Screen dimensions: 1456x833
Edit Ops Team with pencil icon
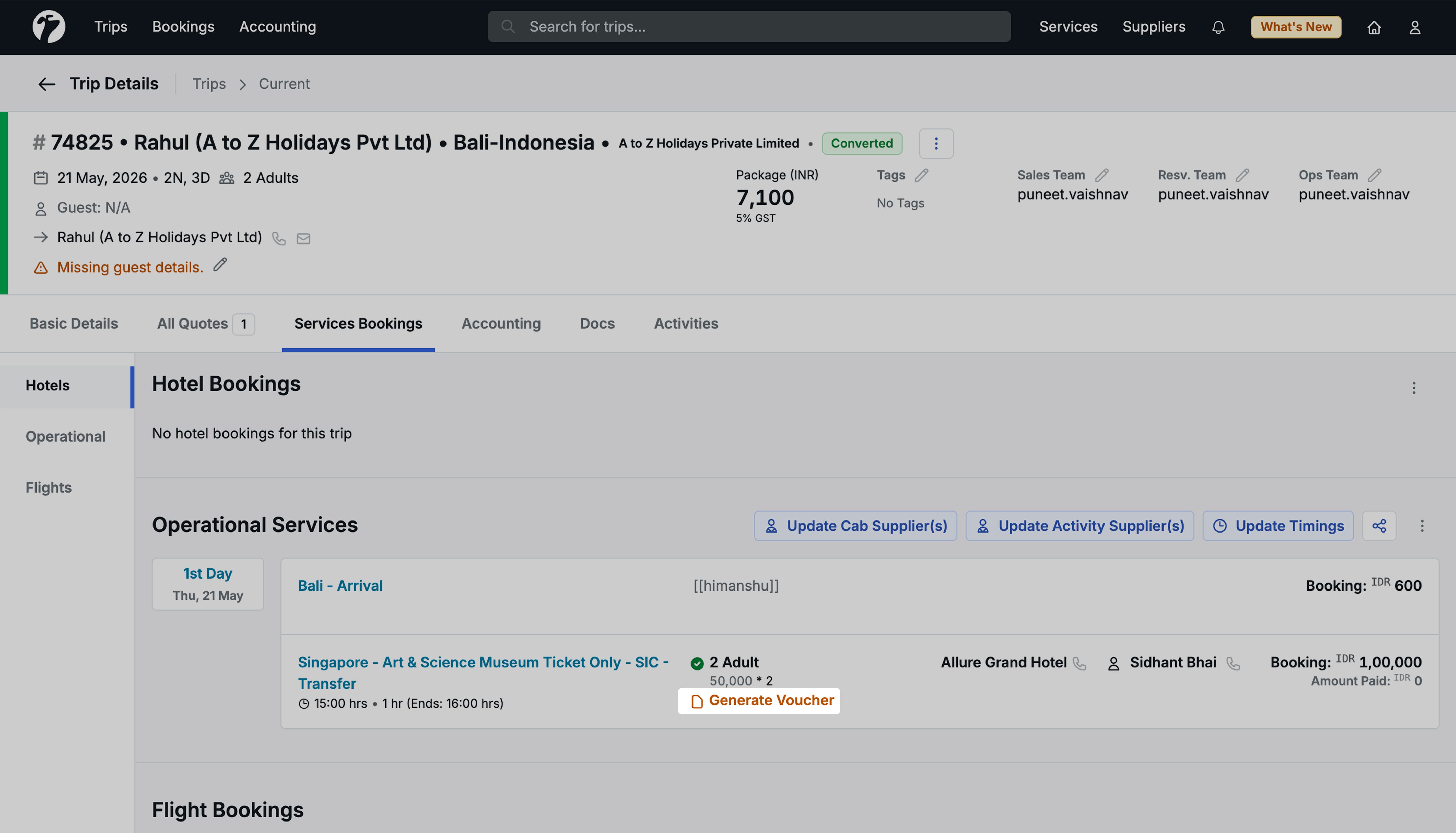coord(1375,175)
